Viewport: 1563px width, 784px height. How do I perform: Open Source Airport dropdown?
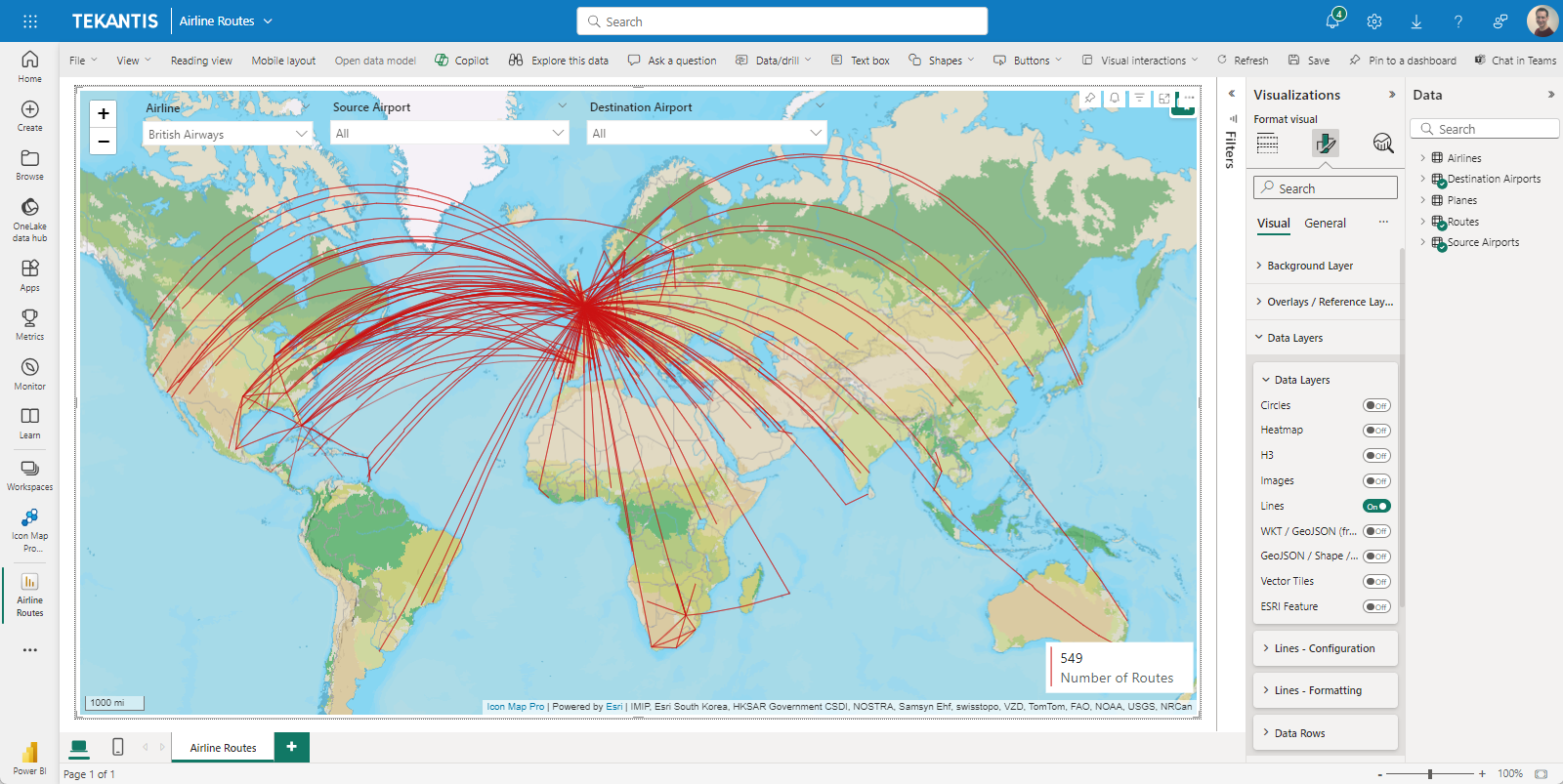coord(450,133)
